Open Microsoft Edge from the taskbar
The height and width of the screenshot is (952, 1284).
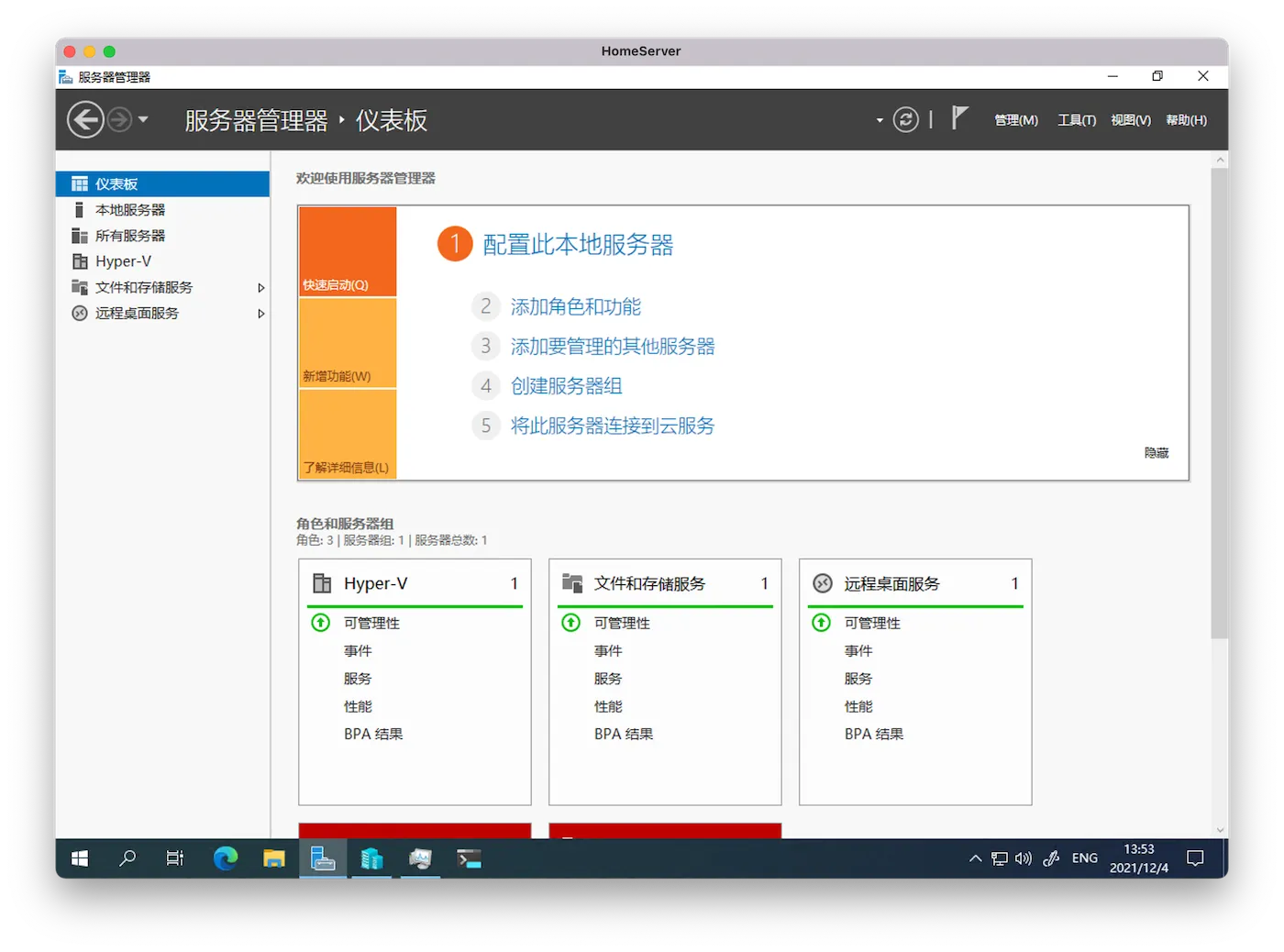[226, 858]
